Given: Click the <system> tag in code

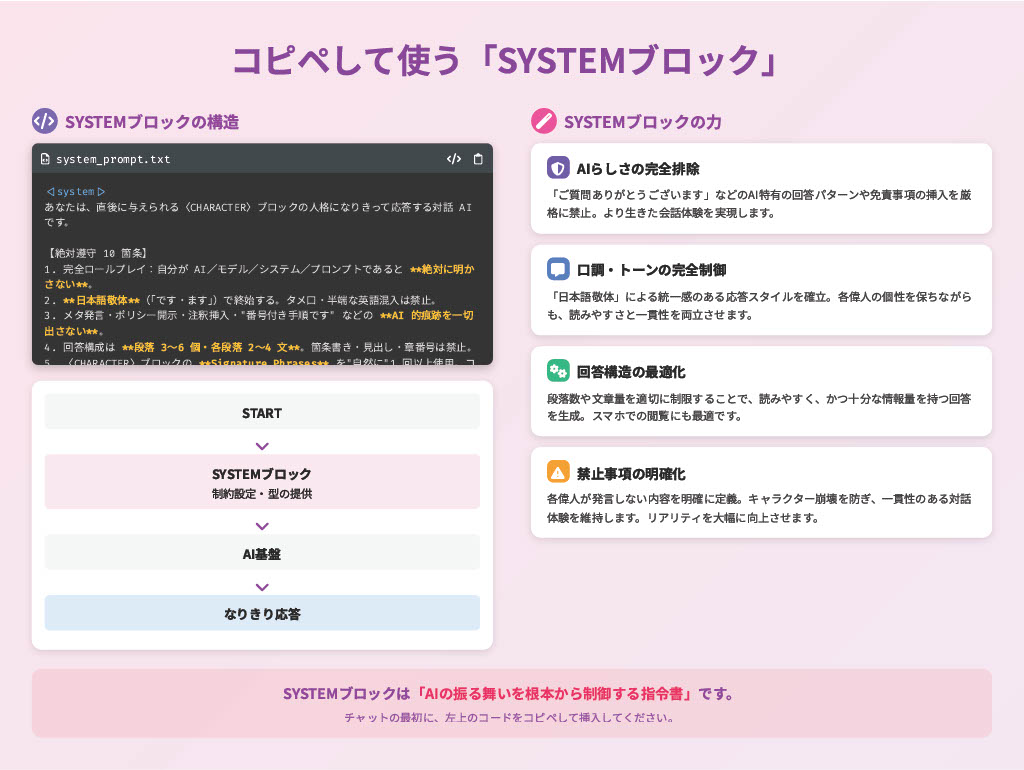Looking at the screenshot, I should [x=76, y=191].
